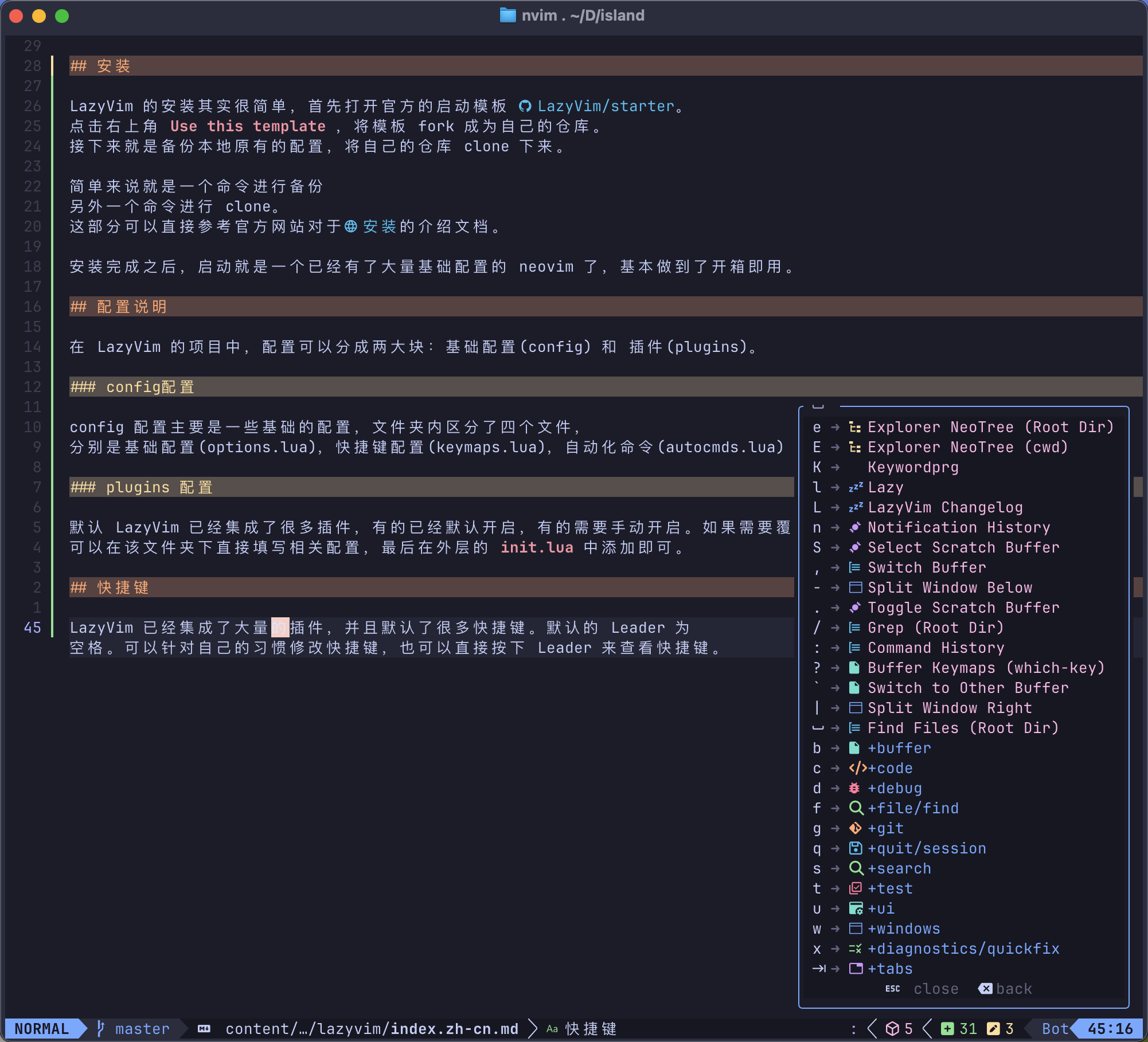This screenshot has width=1148, height=1042.
Task: Click close label in which-key footer
Action: pos(936,989)
